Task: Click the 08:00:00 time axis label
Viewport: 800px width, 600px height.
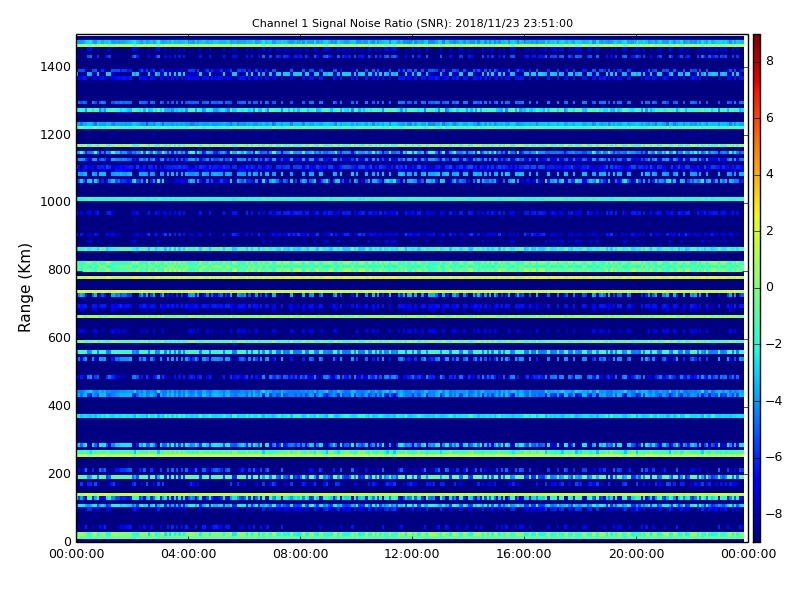Action: tap(301, 554)
